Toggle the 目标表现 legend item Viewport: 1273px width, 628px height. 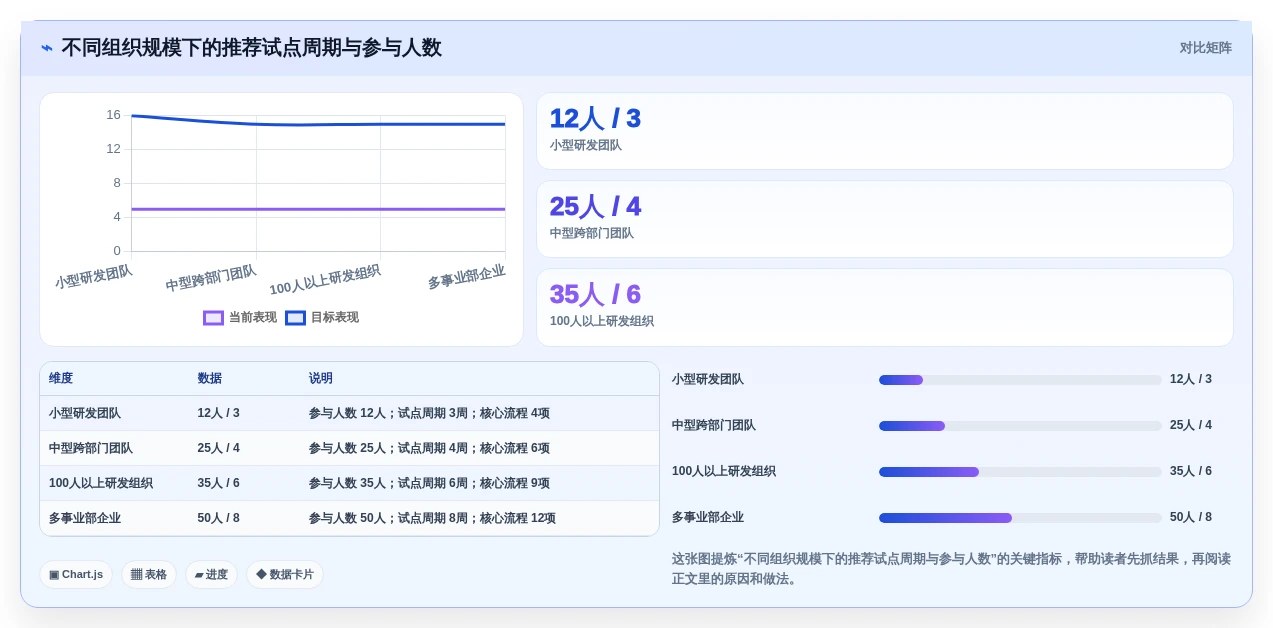click(x=322, y=318)
